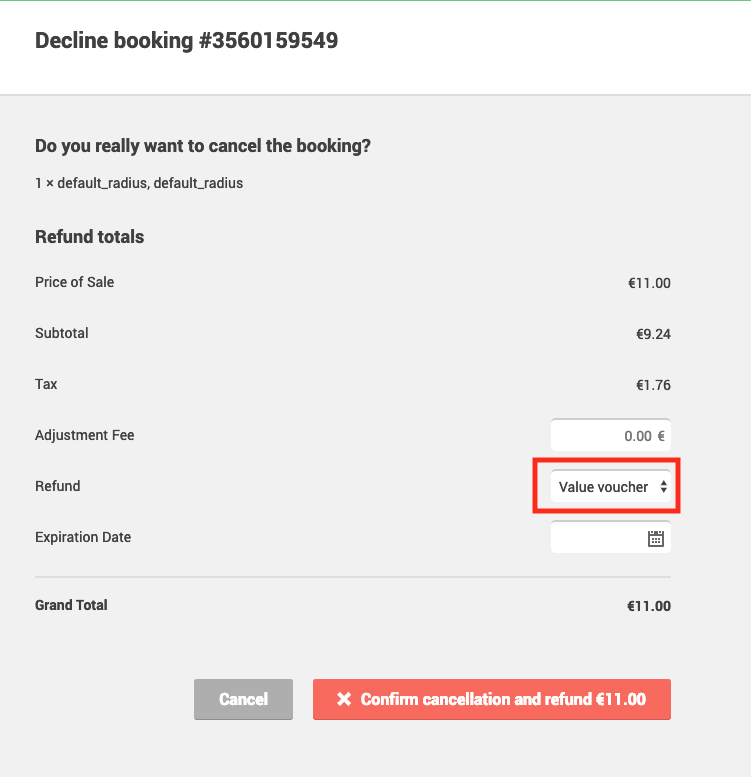Click the booking item line default_radius
751x777 pixels.
coord(139,183)
